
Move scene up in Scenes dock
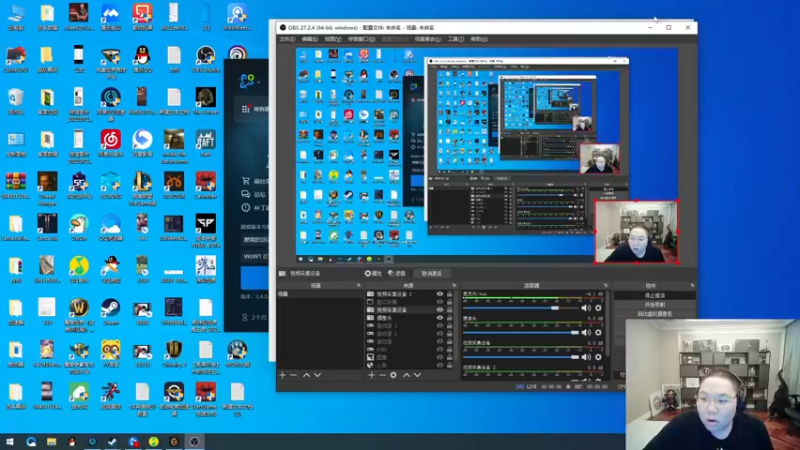tap(306, 375)
